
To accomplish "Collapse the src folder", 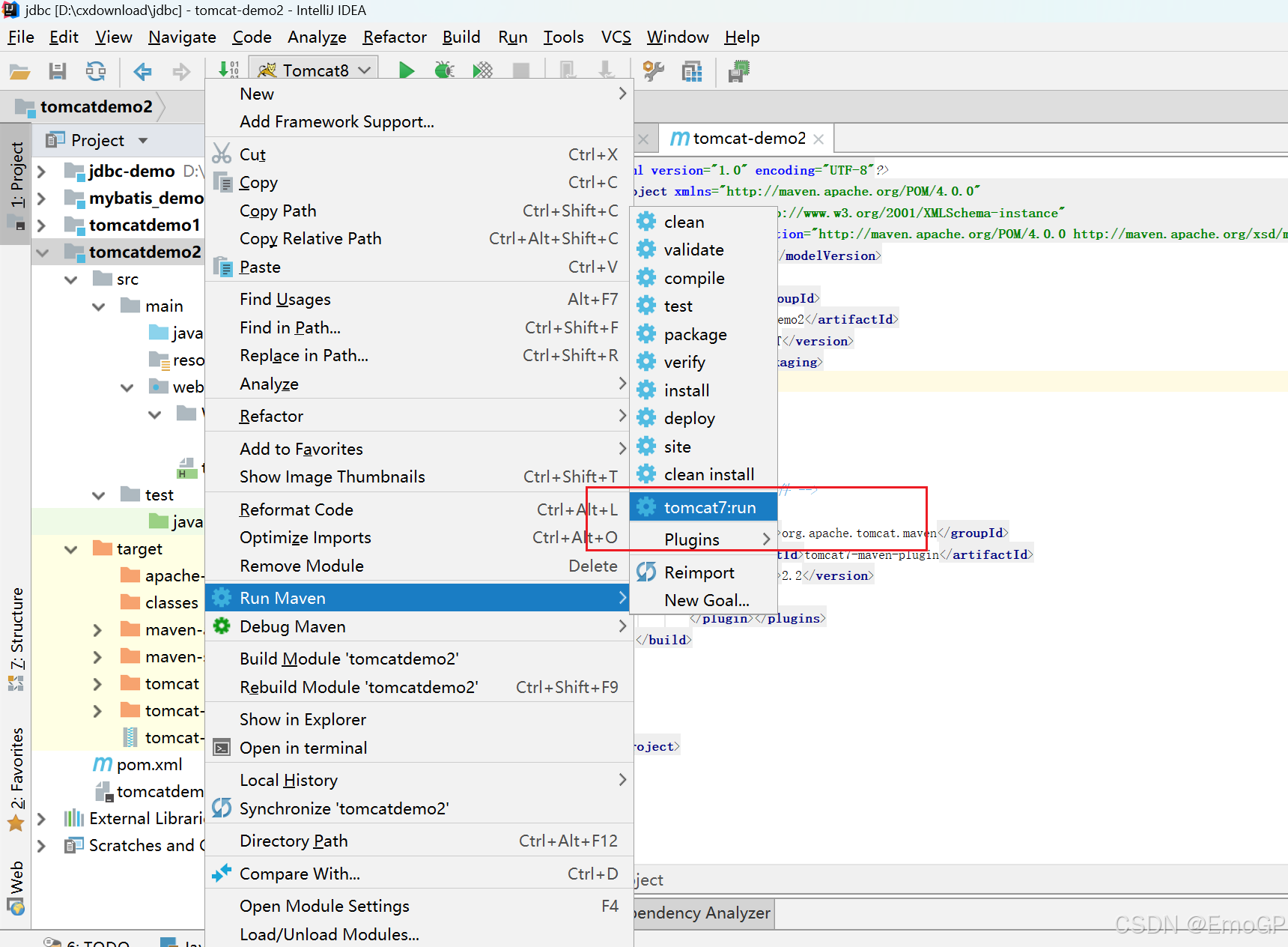I will (71, 279).
